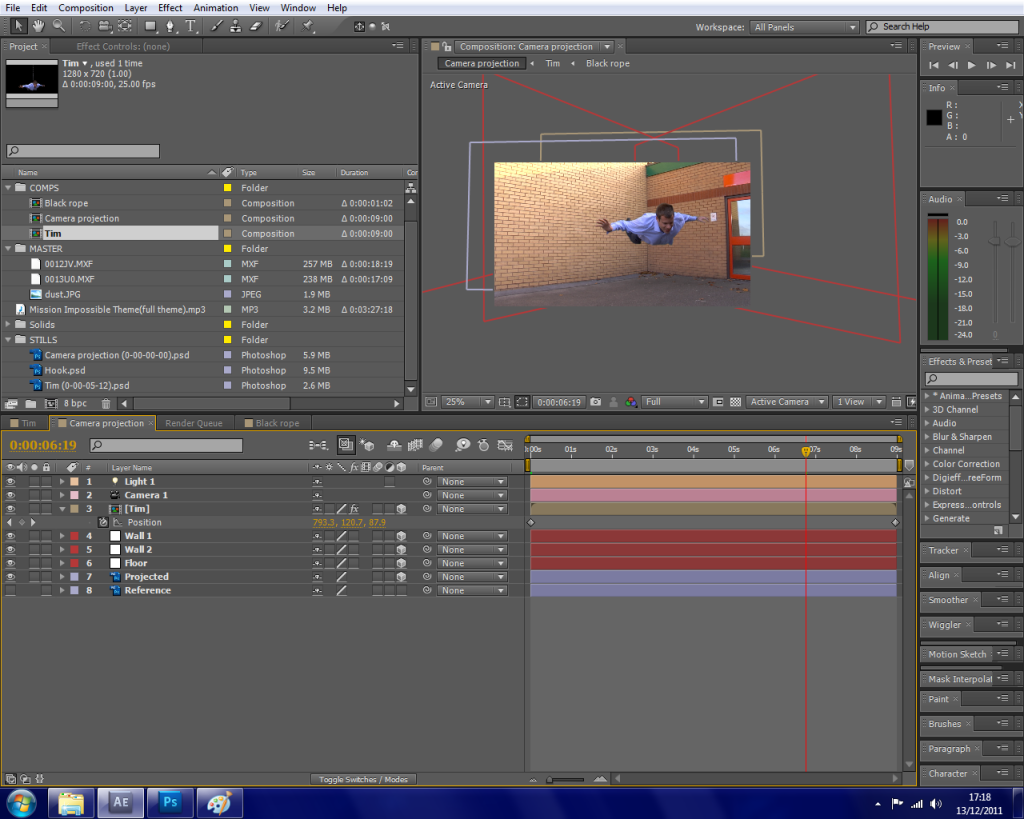
Task: Click the Black rope breadcrumb in viewer
Action: point(607,63)
